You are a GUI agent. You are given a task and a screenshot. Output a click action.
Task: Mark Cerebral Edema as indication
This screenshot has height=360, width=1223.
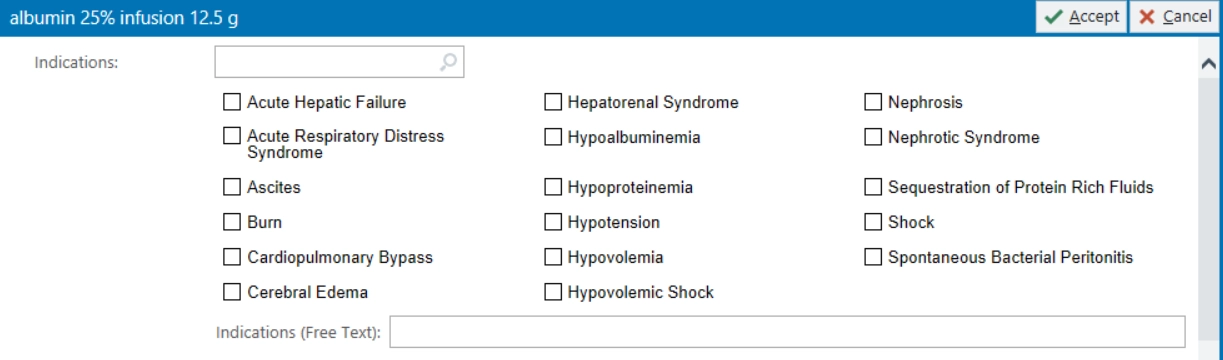[x=231, y=292]
